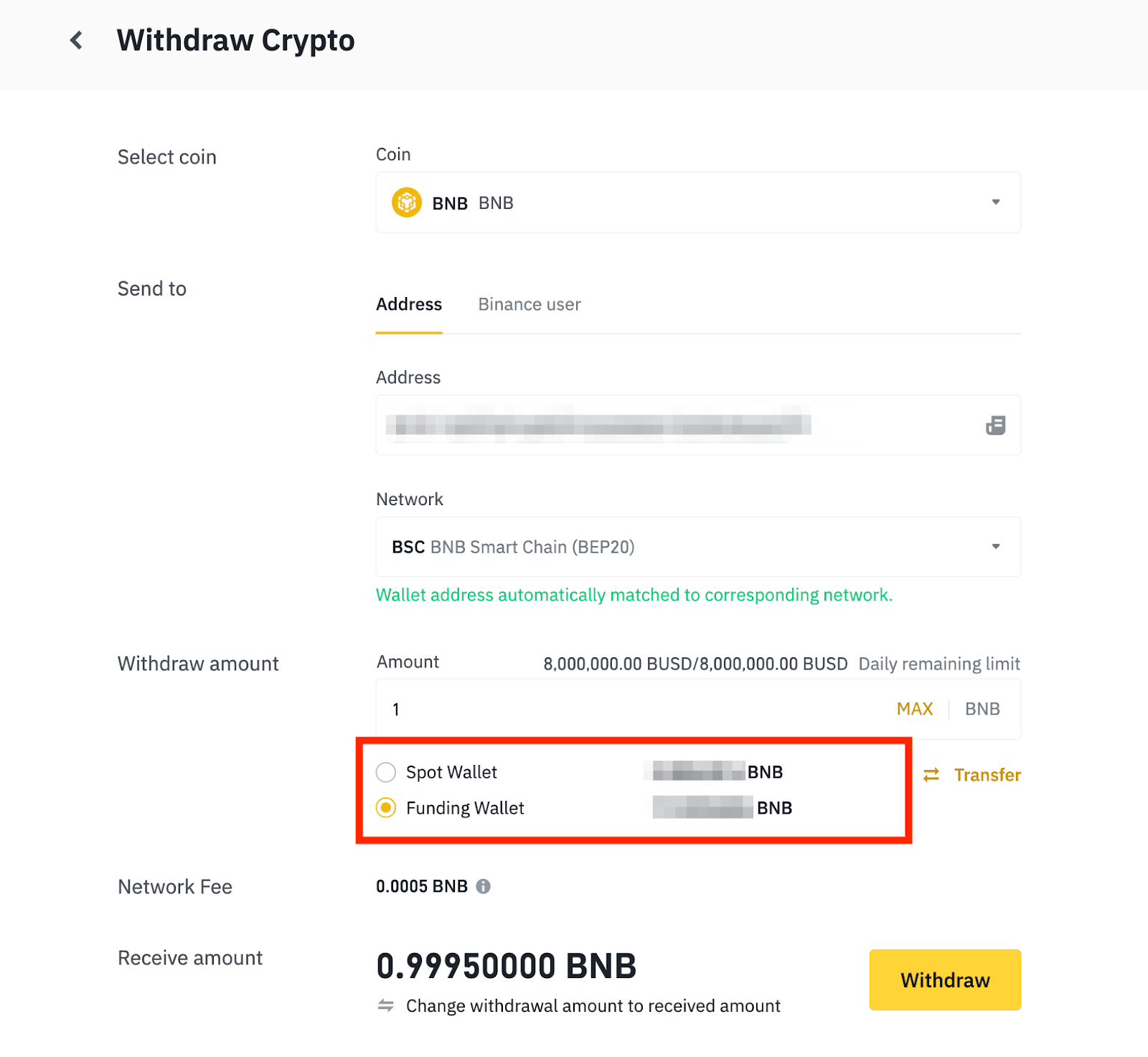Click the Transfer swap arrows icon
This screenshot has width=1148, height=1057.
click(x=931, y=775)
